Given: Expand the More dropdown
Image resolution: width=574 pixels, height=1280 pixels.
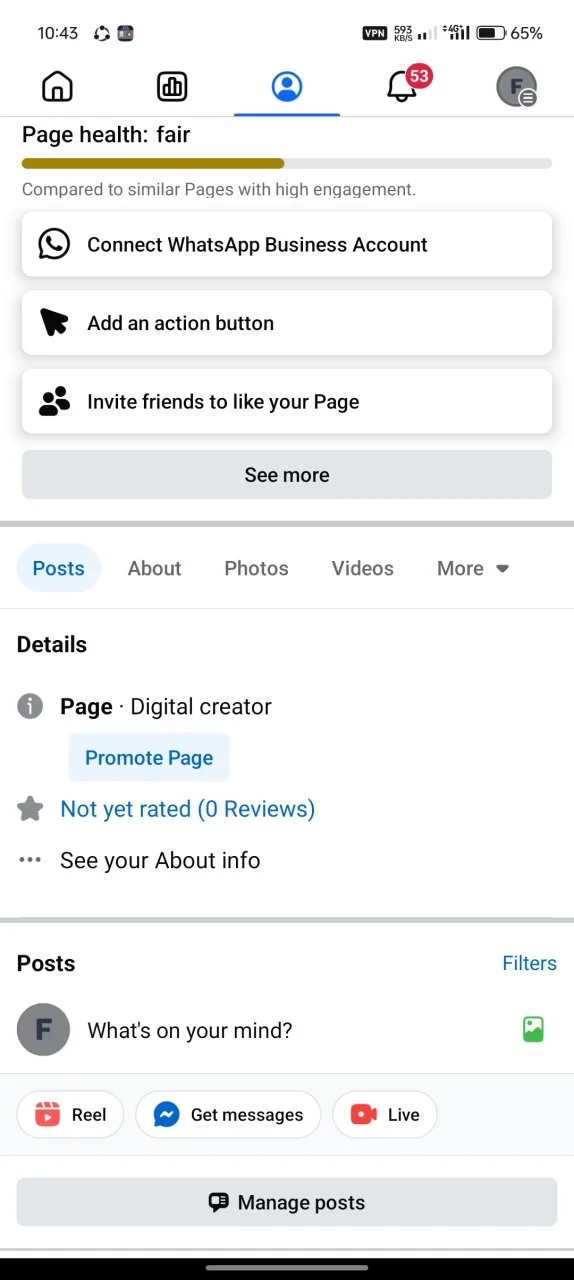Looking at the screenshot, I should click(473, 568).
